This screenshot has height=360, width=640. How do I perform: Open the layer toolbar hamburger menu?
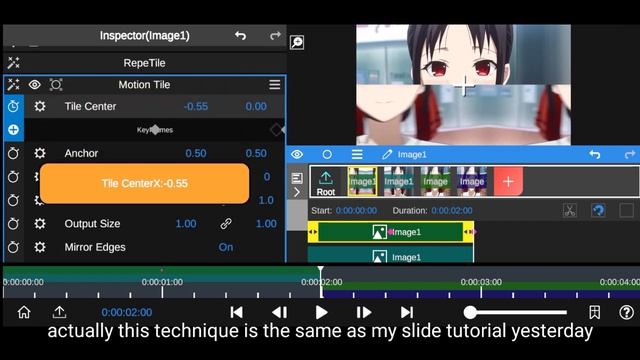click(x=357, y=154)
